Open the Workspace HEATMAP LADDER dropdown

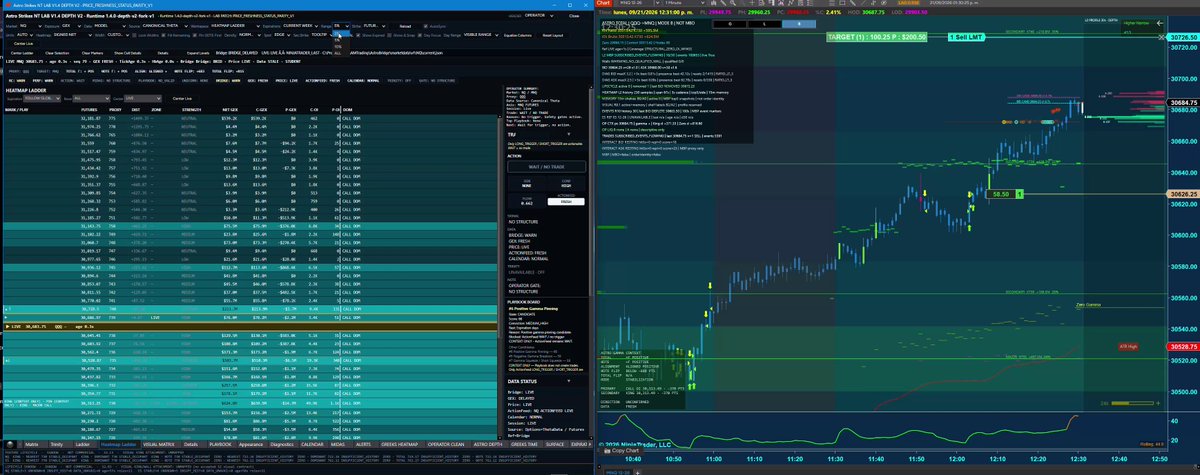[x=234, y=24]
